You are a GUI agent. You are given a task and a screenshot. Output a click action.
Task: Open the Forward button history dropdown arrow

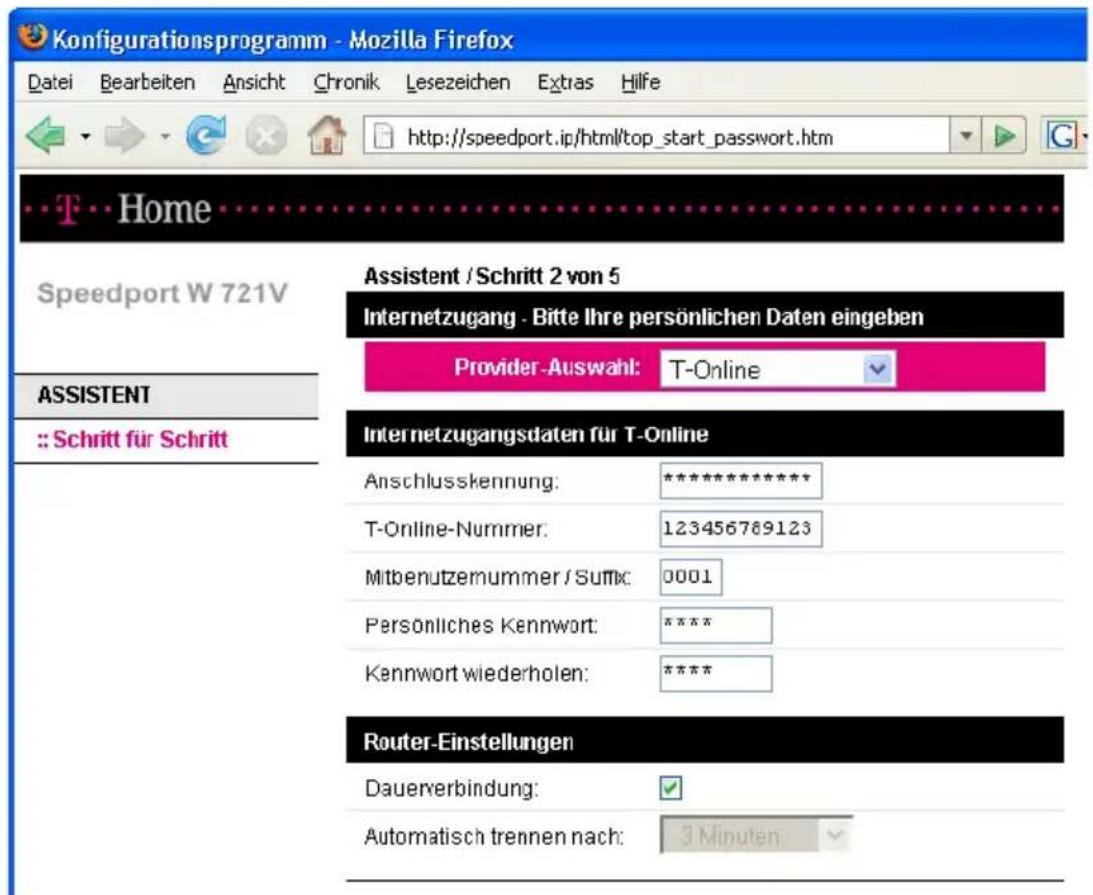click(x=165, y=136)
